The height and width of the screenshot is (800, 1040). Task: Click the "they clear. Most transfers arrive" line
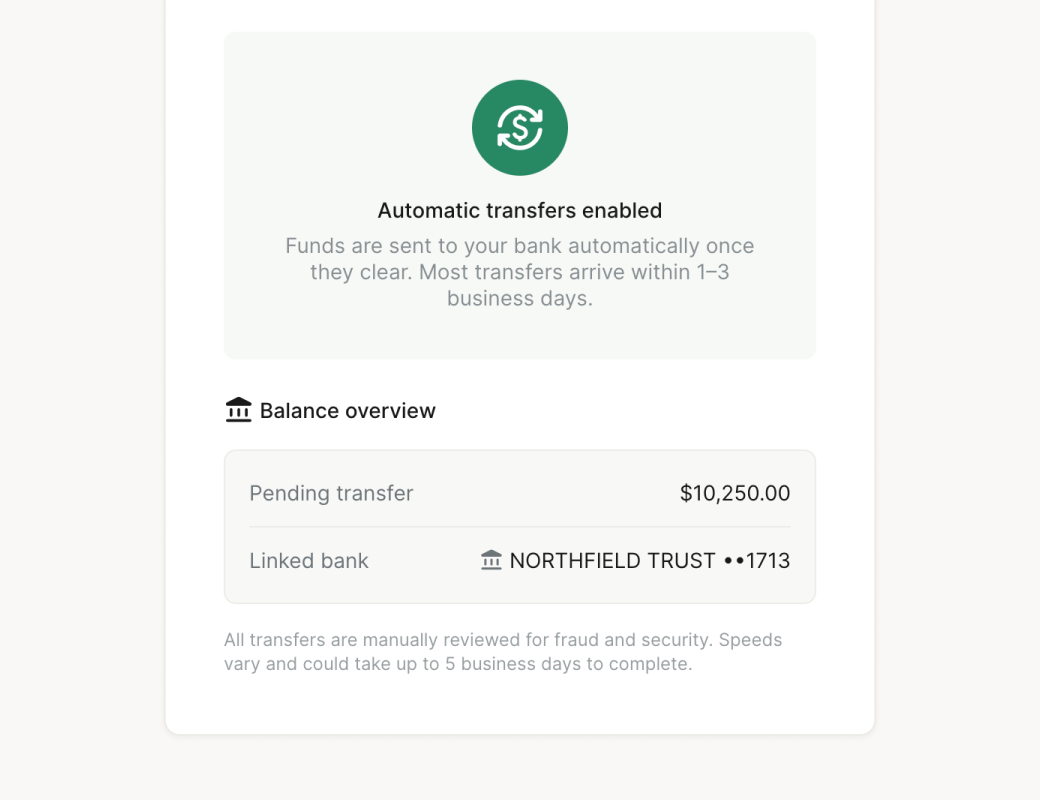tap(520, 272)
